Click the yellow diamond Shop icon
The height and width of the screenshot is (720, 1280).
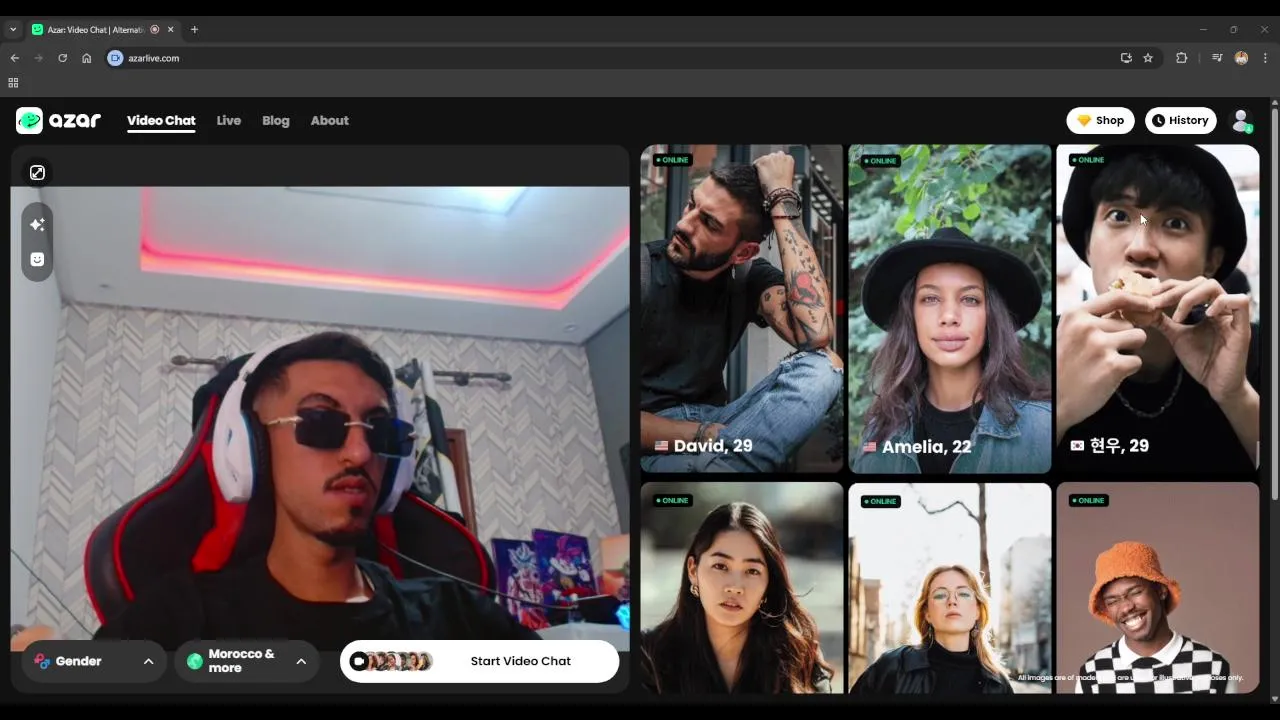click(x=1084, y=120)
